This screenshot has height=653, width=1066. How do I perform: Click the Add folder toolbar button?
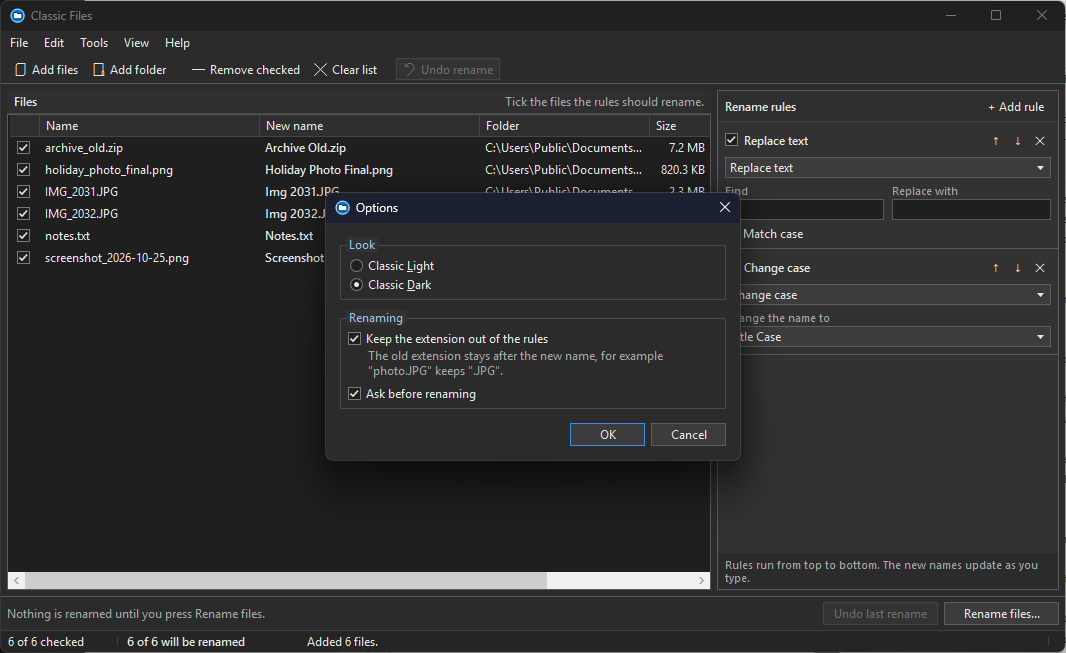129,69
